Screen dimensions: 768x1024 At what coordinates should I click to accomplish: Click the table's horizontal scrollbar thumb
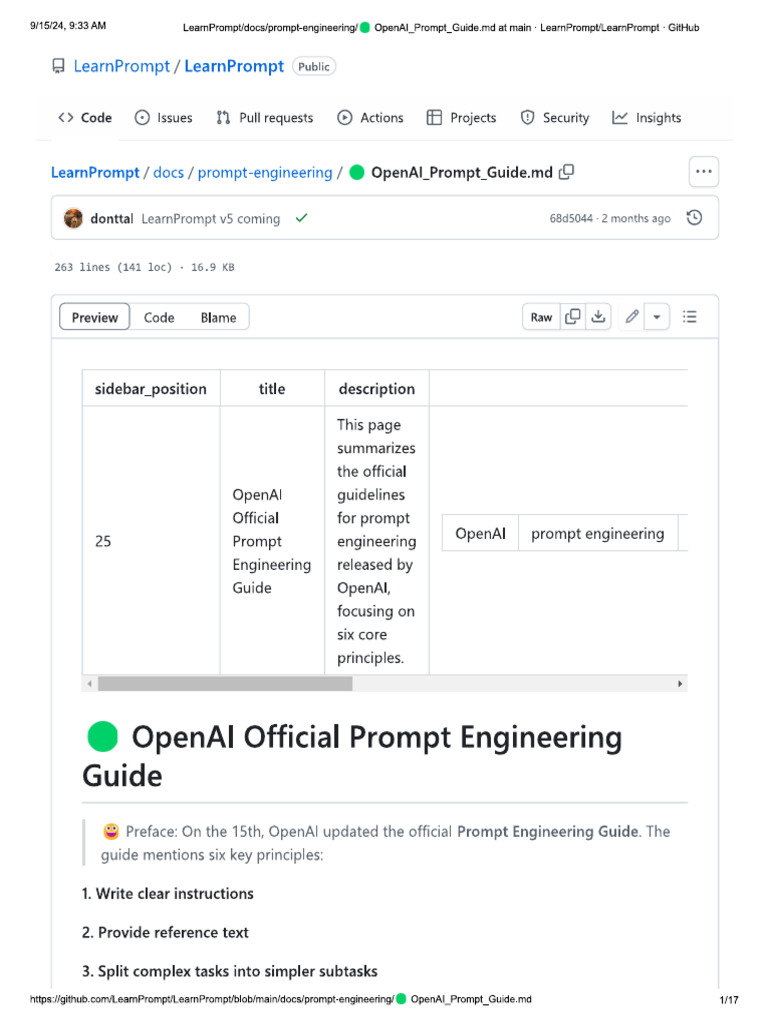[225, 684]
